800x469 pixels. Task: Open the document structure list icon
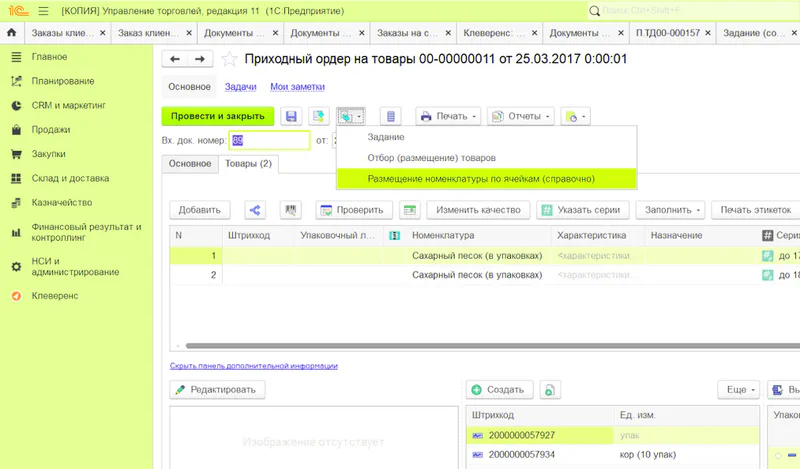click(x=391, y=116)
